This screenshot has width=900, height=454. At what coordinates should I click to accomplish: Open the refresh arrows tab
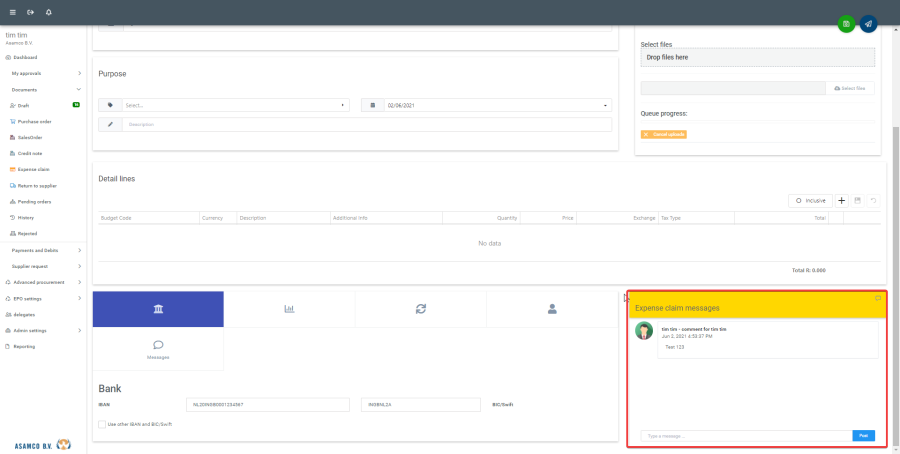click(421, 309)
